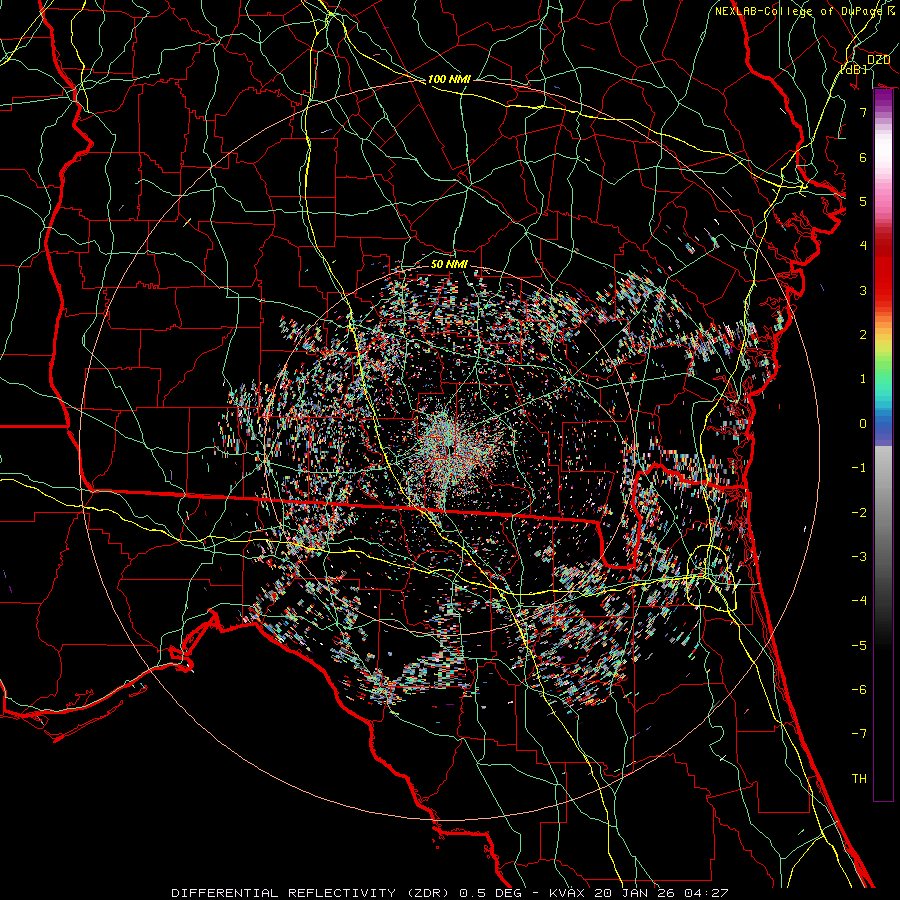Click the -5 value on the scale
The image size is (900, 900).
tap(859, 646)
